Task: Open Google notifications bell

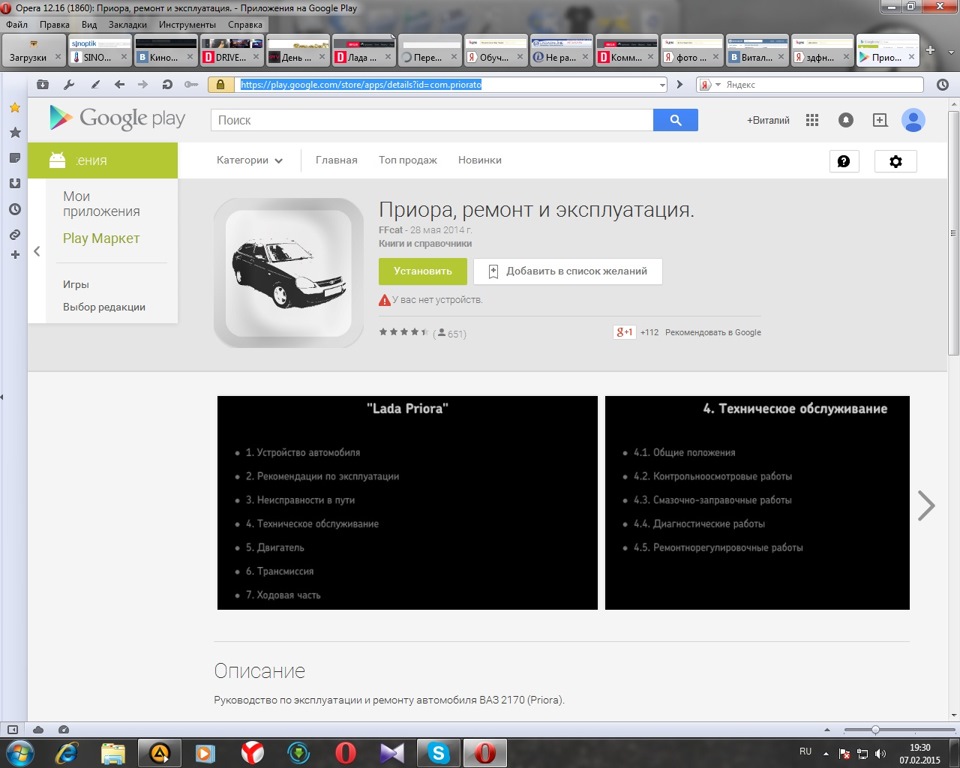Action: click(x=846, y=120)
